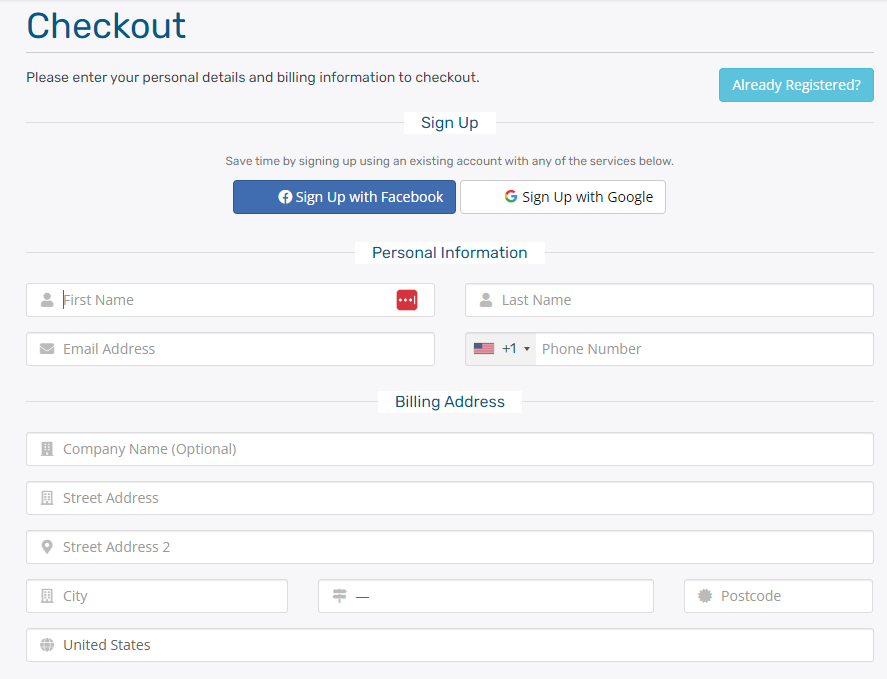Click the Facebook logo on the Facebook button
The height and width of the screenshot is (679, 887).
click(x=283, y=197)
